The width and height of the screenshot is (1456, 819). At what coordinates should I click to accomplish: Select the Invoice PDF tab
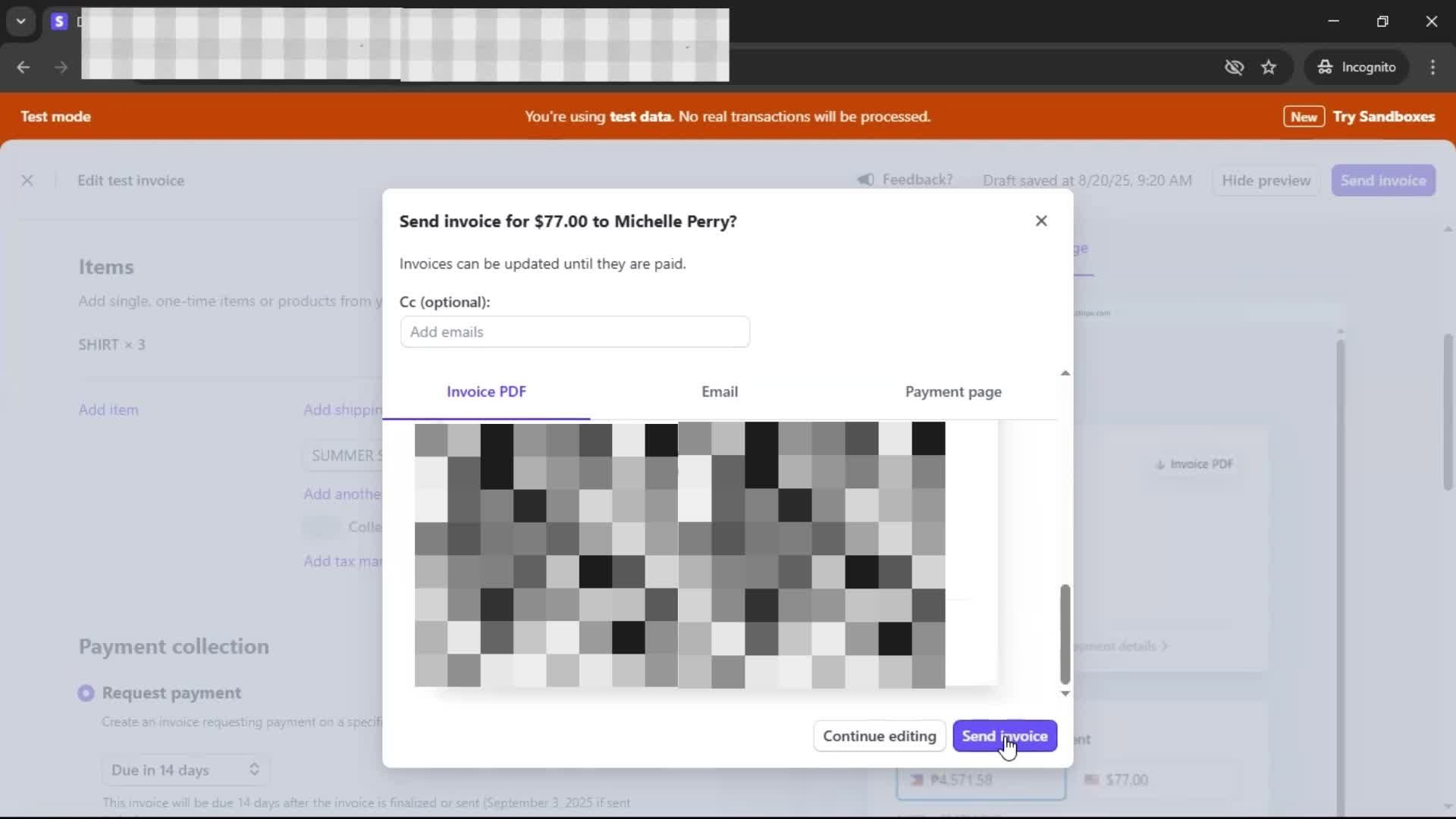click(486, 392)
